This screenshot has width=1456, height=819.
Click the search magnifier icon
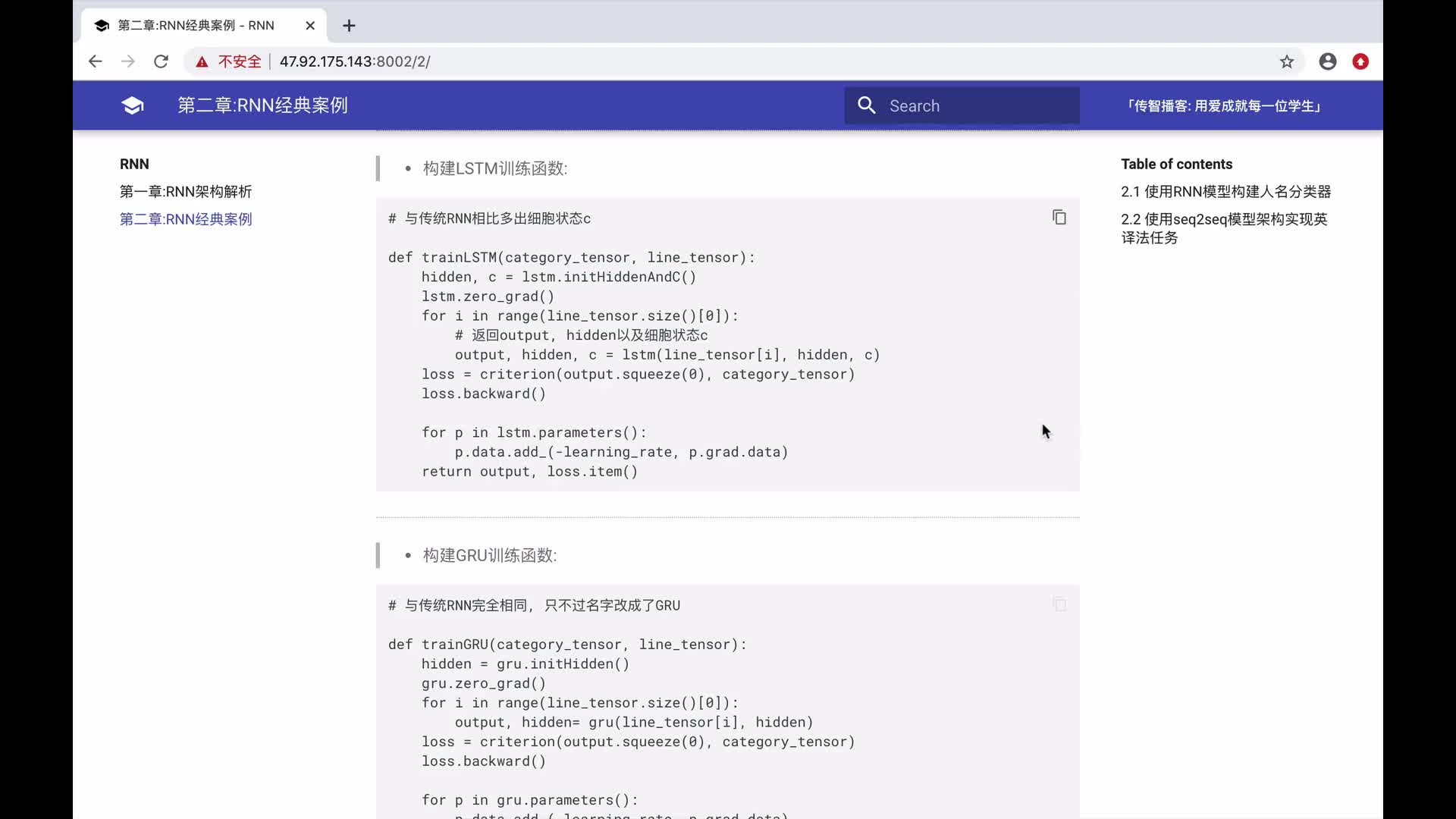[x=866, y=106]
